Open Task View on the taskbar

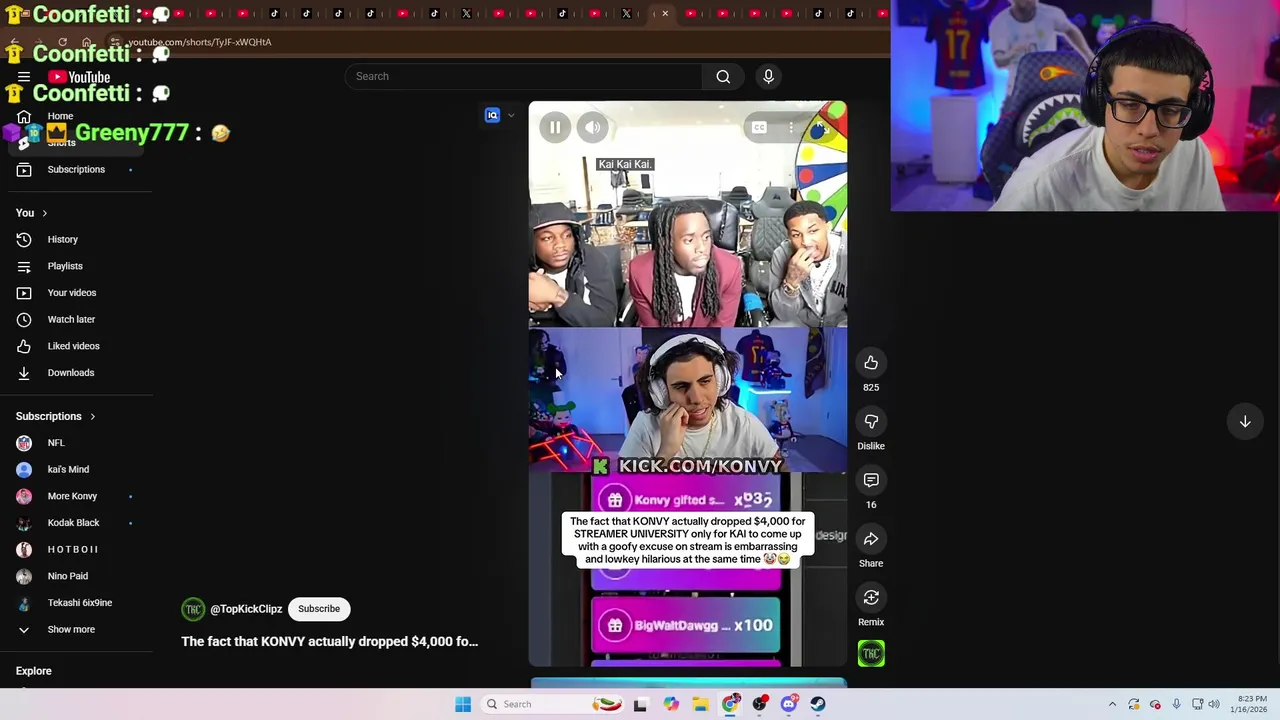coord(640,704)
